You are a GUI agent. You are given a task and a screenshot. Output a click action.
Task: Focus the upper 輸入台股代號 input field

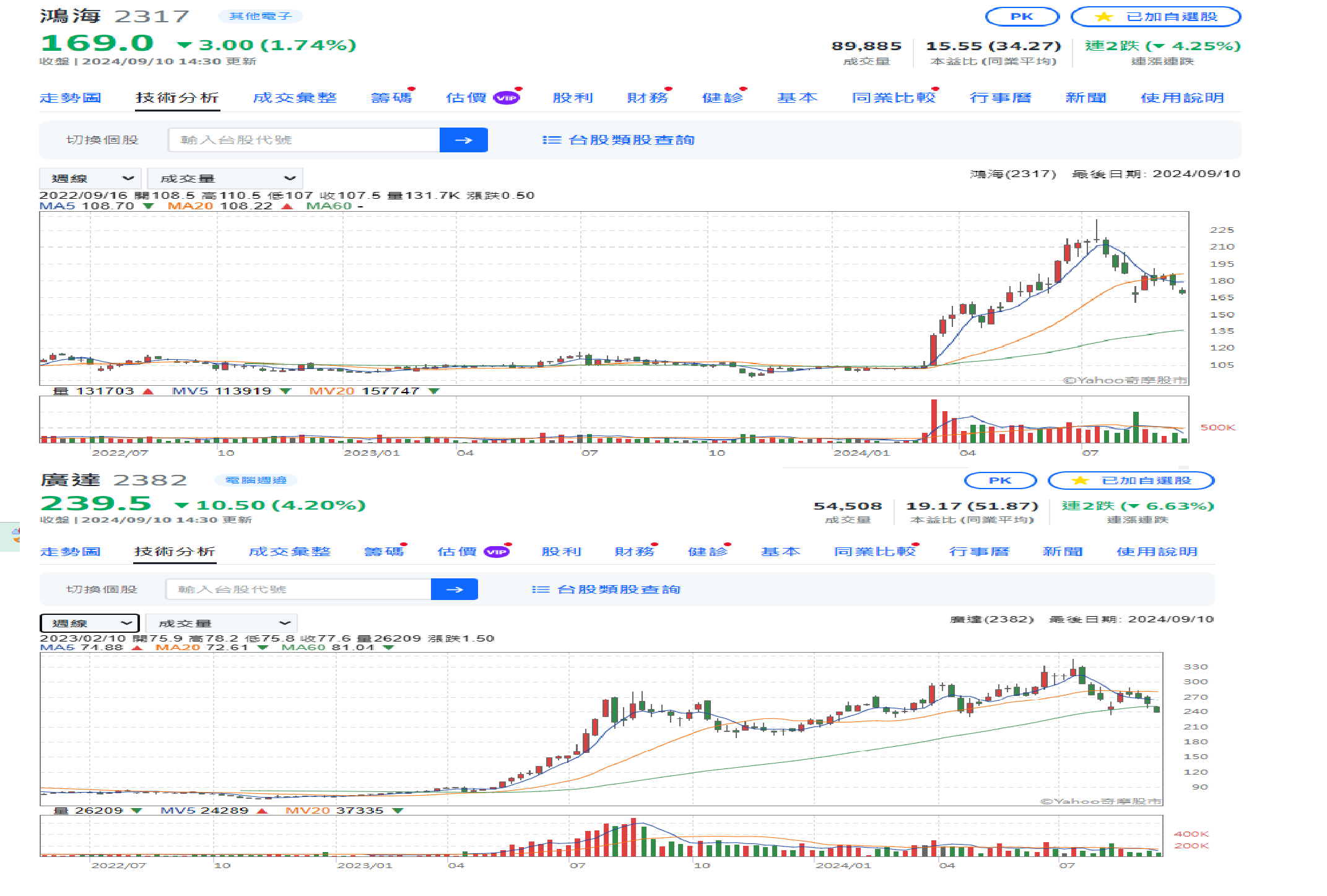coord(303,140)
